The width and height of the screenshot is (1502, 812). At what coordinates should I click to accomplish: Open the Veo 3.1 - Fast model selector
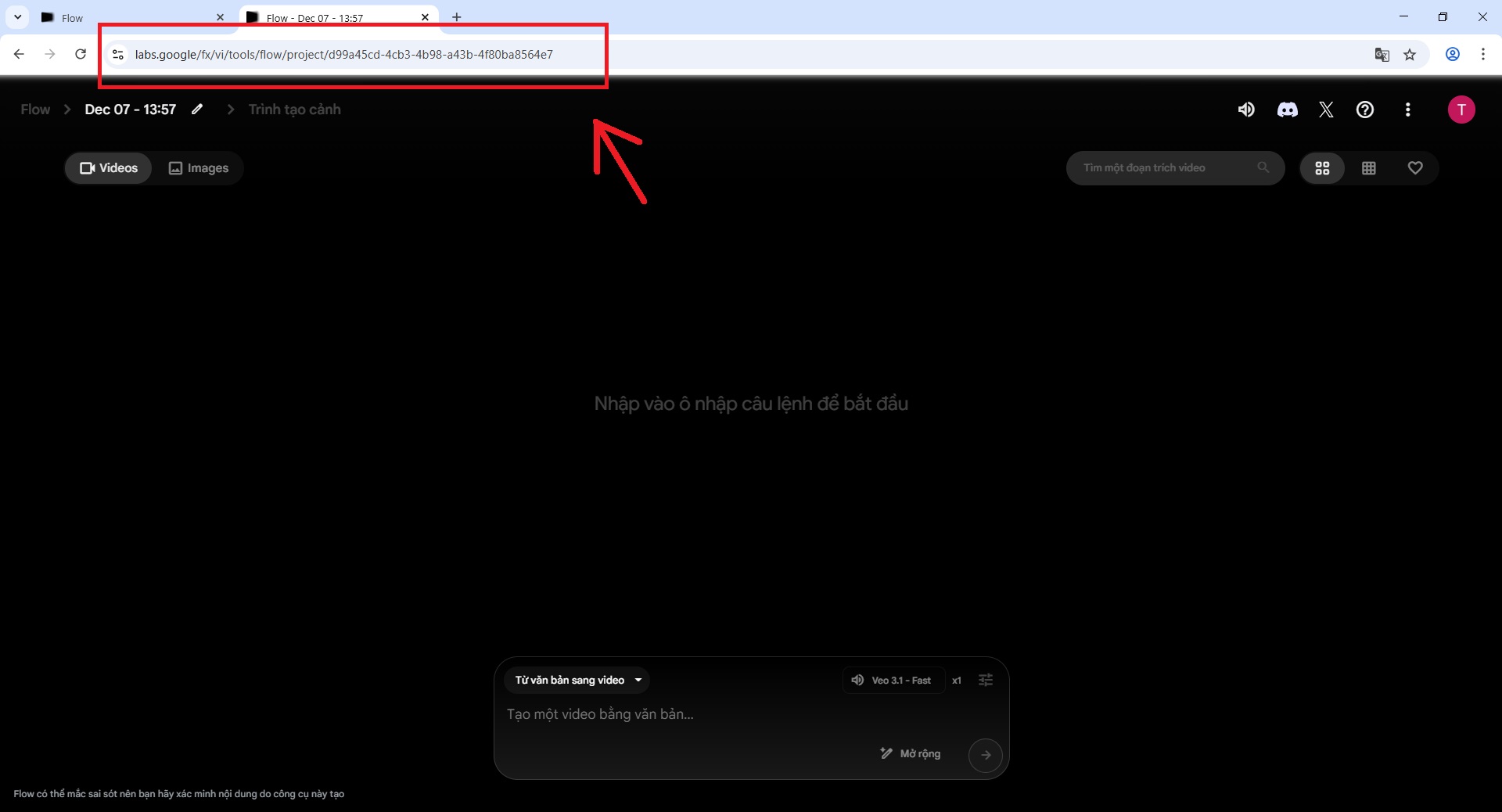tap(893, 680)
